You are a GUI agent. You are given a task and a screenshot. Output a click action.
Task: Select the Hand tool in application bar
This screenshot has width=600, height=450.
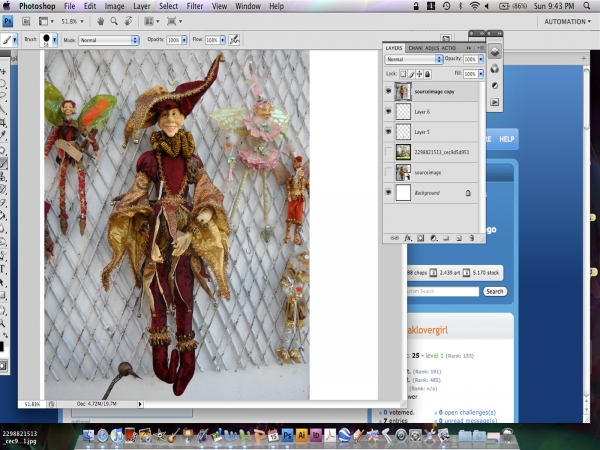point(101,21)
